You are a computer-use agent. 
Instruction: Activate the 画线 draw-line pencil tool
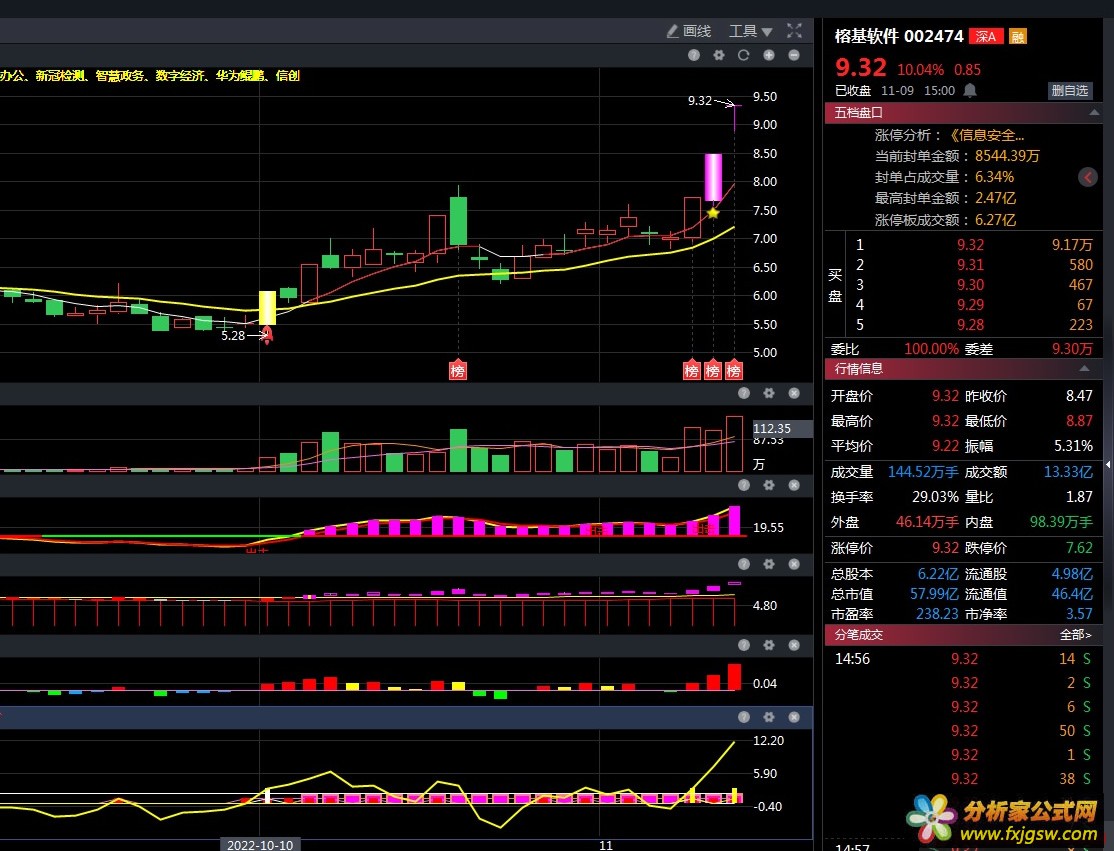pyautogui.click(x=688, y=31)
